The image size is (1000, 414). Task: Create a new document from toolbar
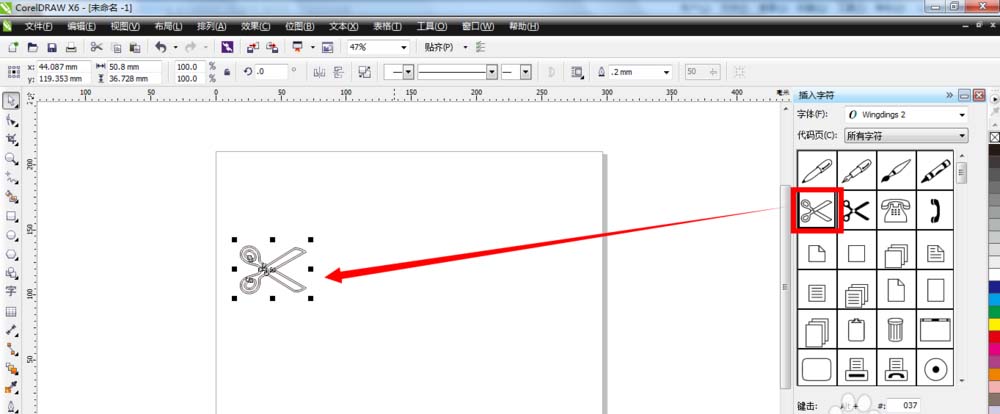click(12, 47)
